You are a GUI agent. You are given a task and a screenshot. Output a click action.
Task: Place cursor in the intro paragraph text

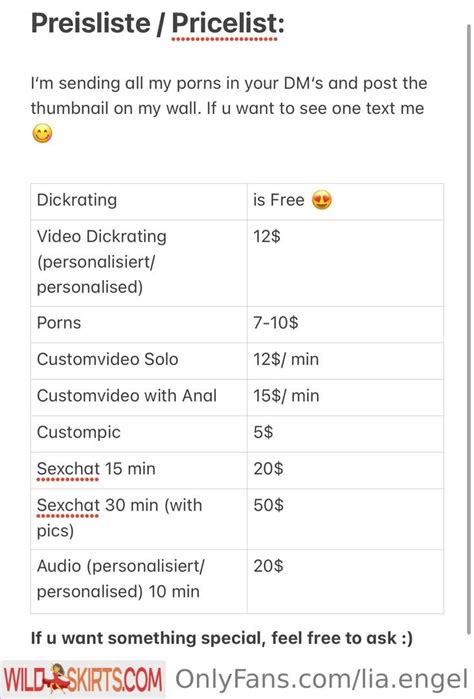[x=229, y=96]
